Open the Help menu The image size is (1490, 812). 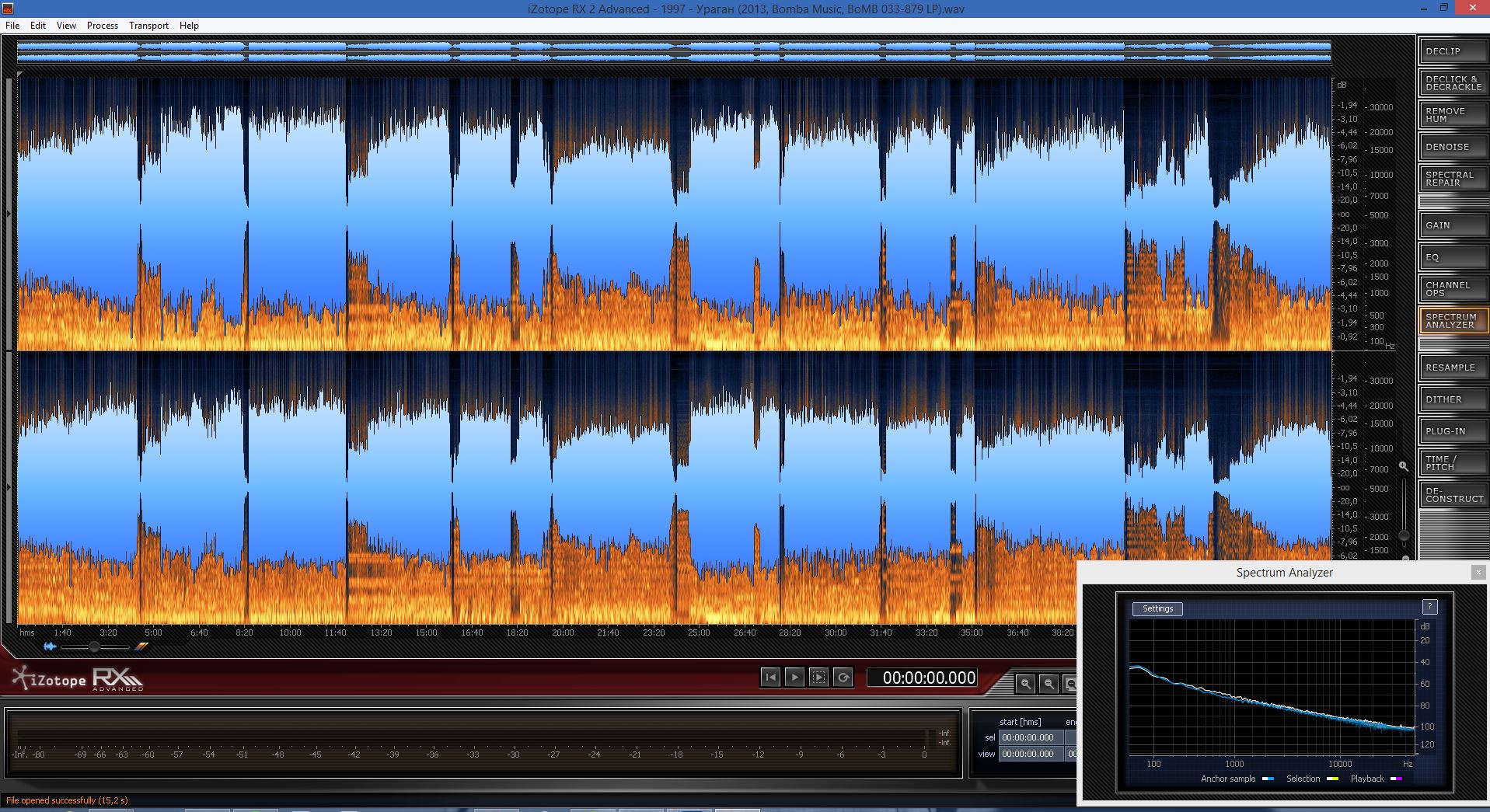(189, 26)
